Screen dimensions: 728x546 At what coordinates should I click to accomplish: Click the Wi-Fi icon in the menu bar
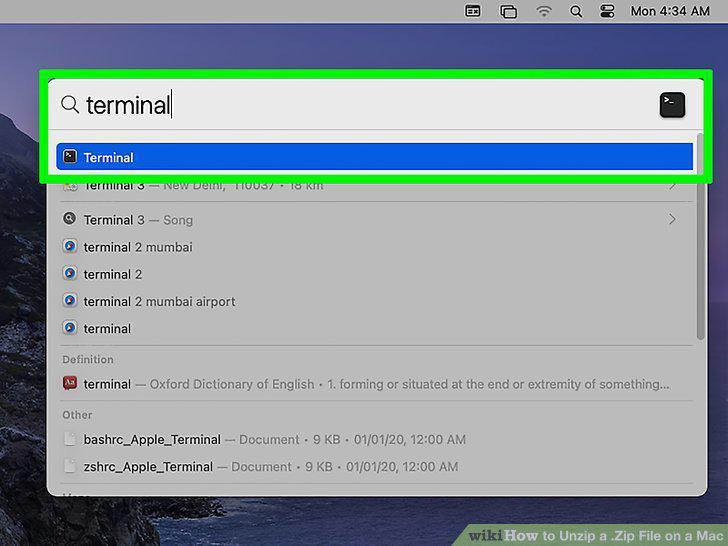544,11
